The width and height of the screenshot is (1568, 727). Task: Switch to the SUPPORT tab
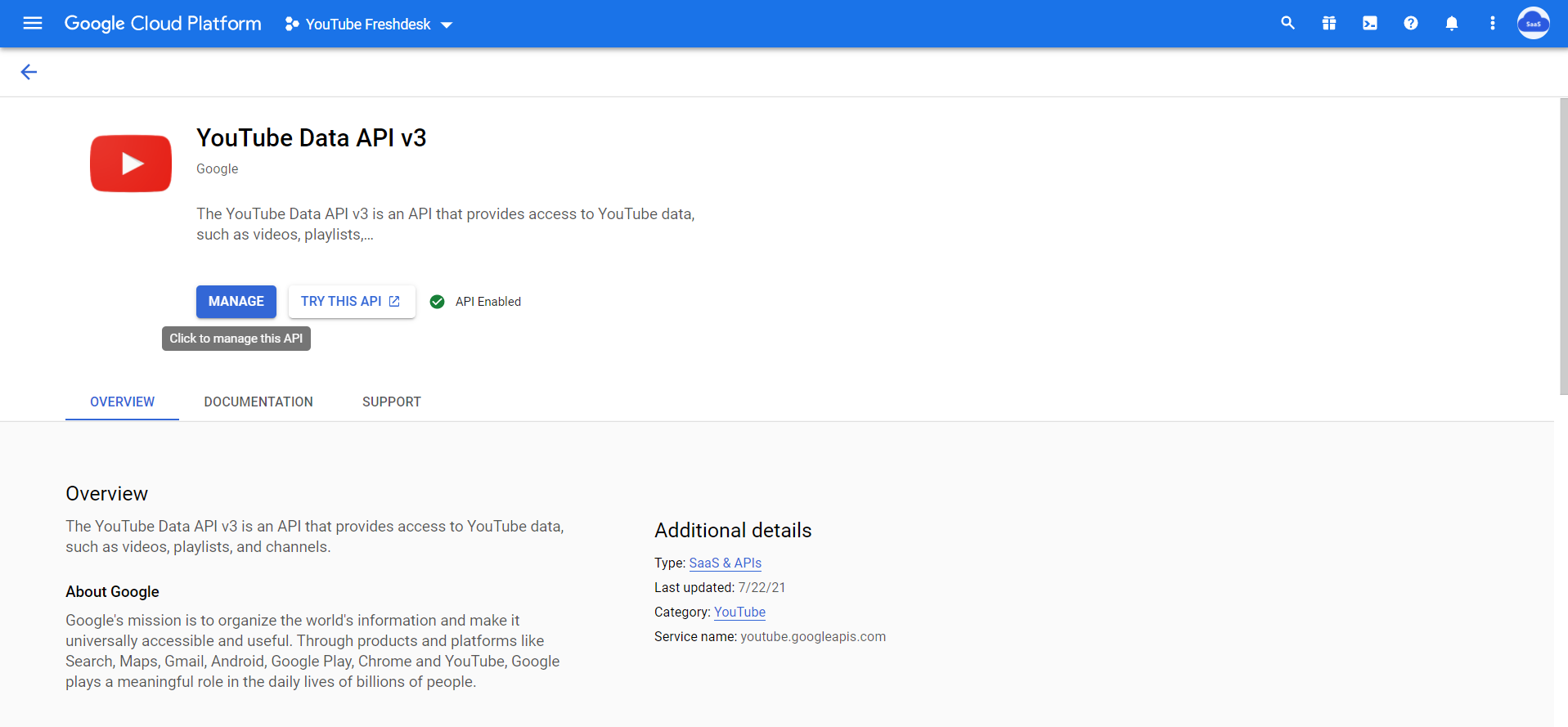(392, 402)
